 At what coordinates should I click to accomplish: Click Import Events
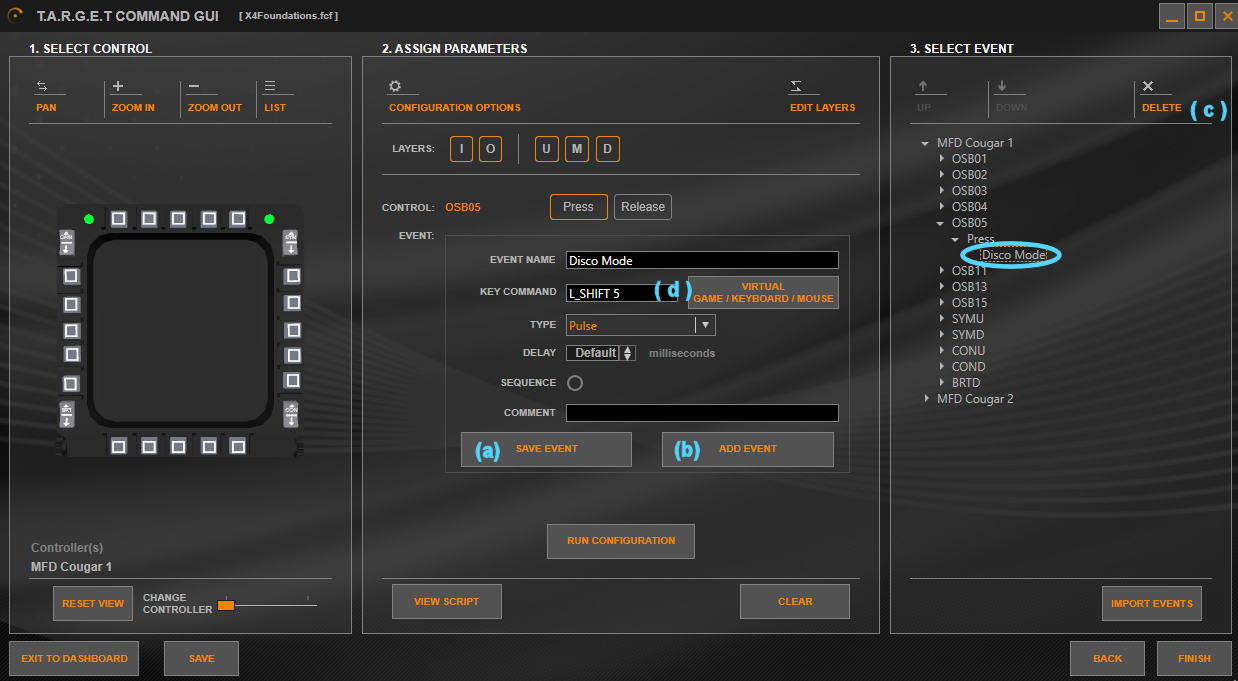pyautogui.click(x=1151, y=604)
